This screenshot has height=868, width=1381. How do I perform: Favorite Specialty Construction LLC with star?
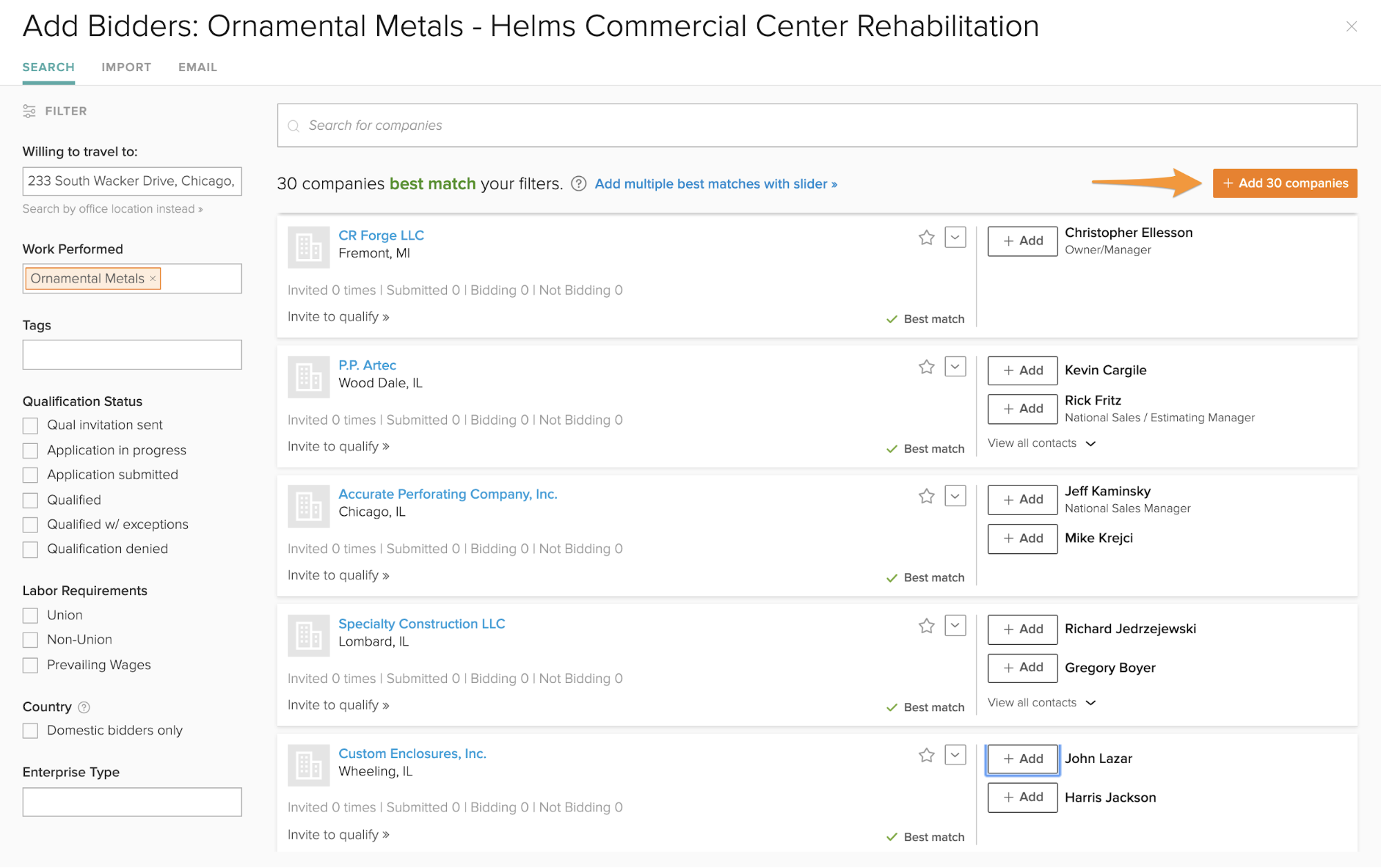pos(926,626)
